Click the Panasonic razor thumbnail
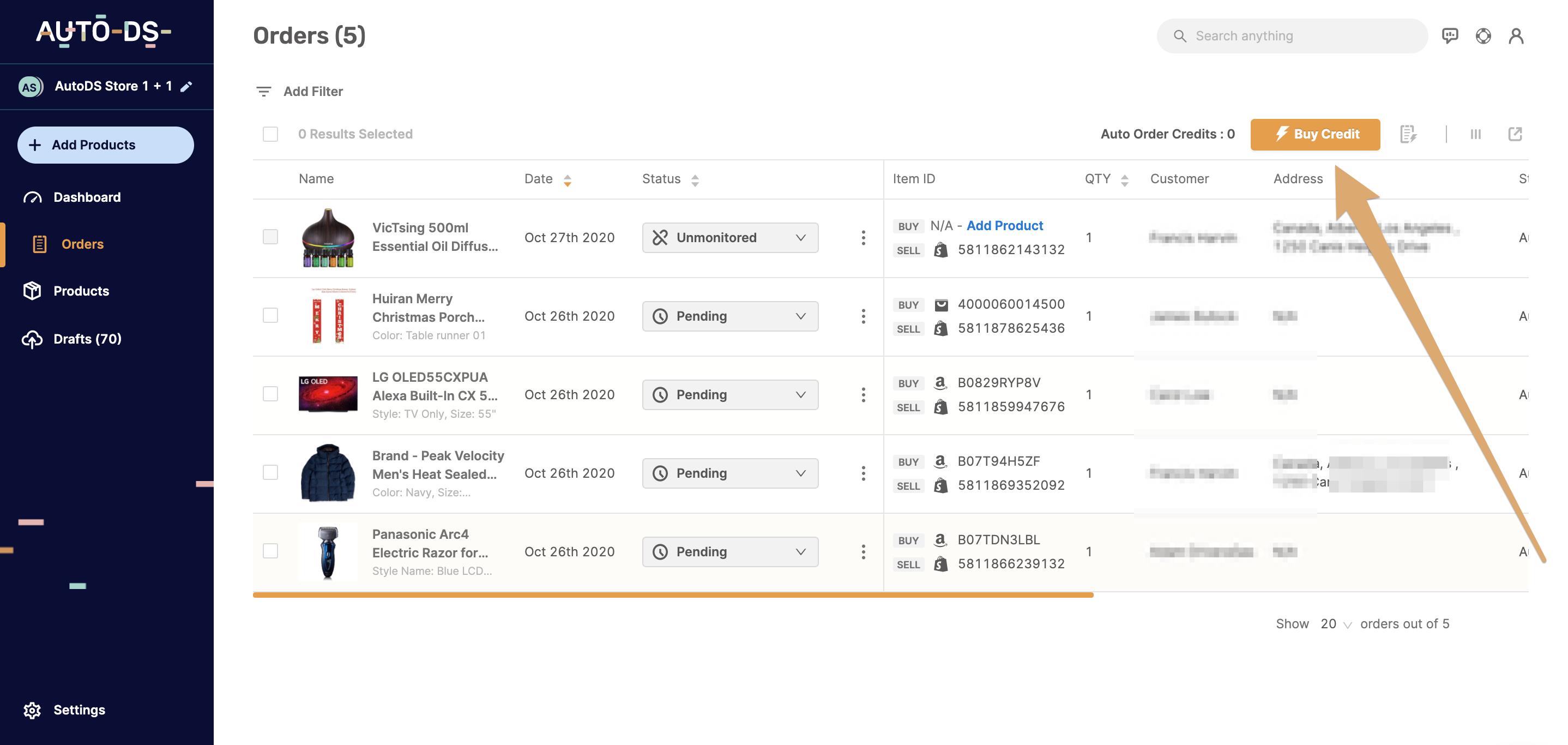The width and height of the screenshot is (1568, 745). [328, 551]
